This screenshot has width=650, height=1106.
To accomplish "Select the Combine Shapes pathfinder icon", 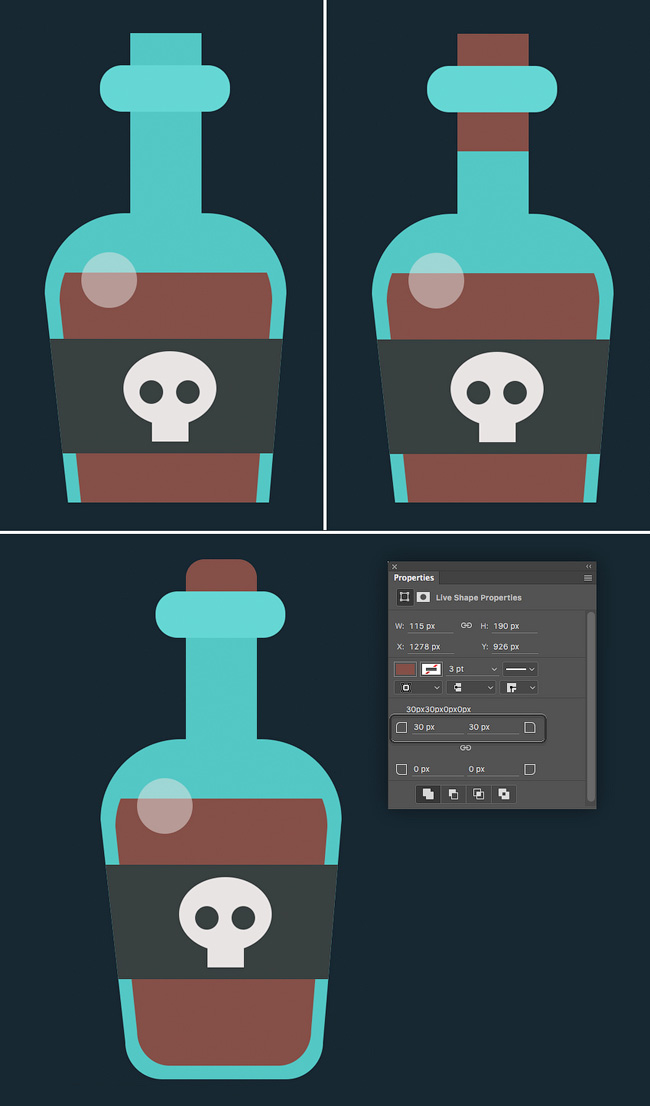I will [428, 794].
